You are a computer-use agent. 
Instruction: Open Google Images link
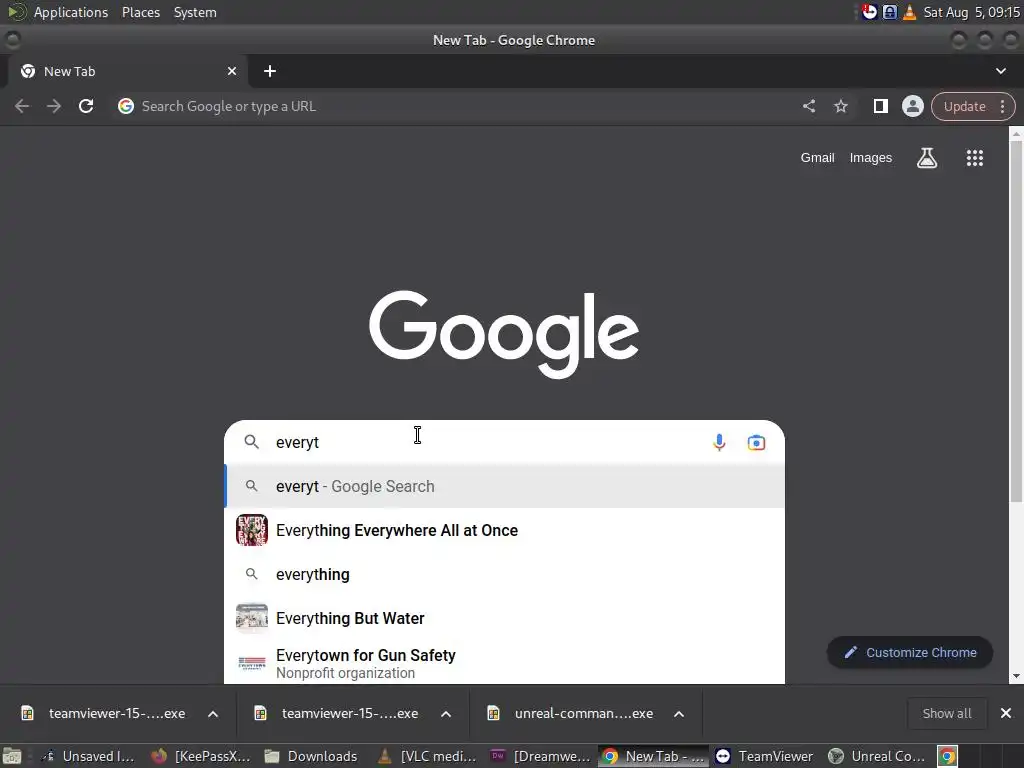871,157
